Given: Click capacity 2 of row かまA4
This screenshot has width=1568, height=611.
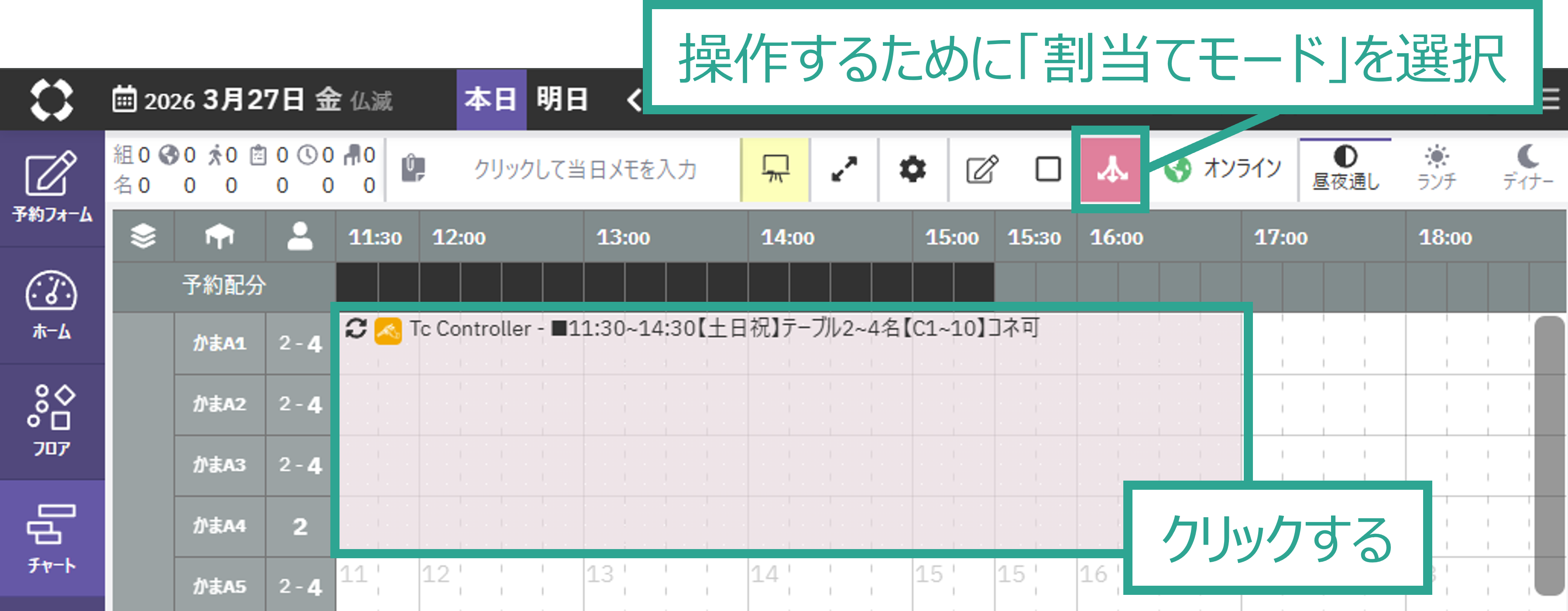Looking at the screenshot, I should point(300,526).
